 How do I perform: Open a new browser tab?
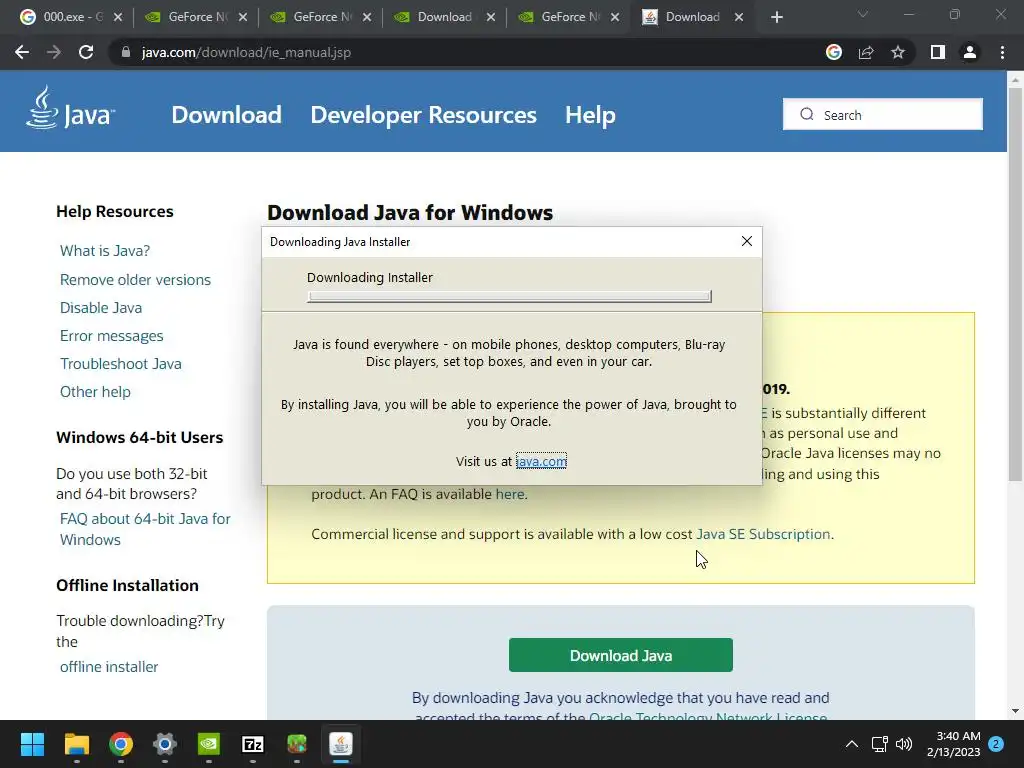(x=776, y=17)
